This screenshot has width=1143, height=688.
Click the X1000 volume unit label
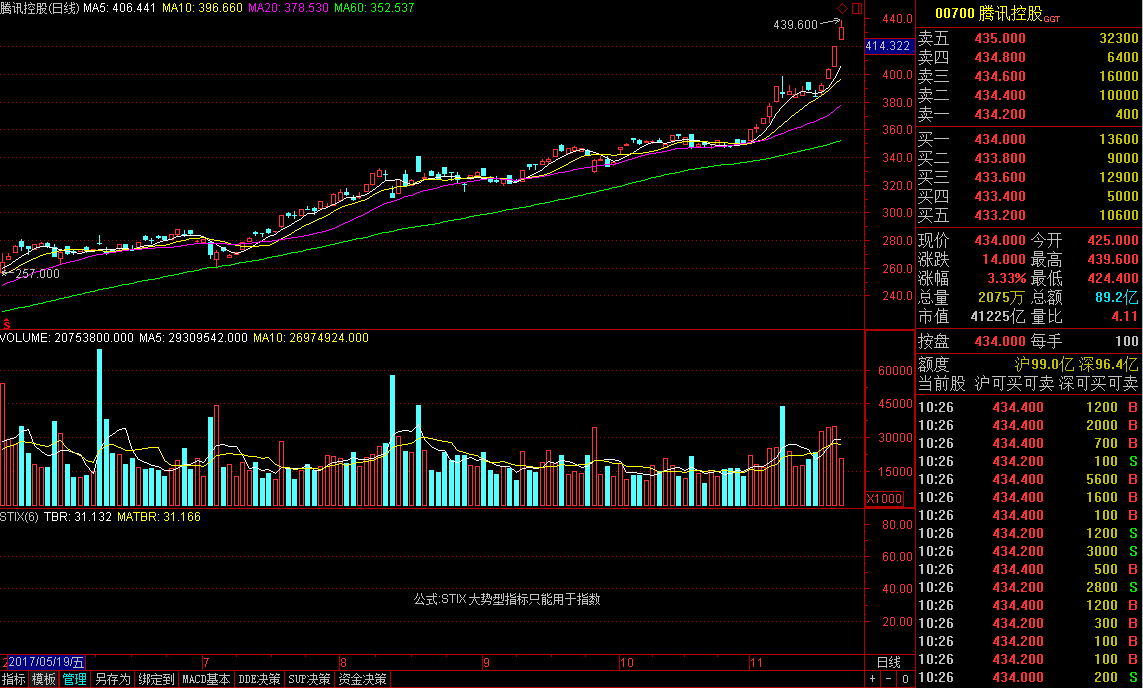883,498
